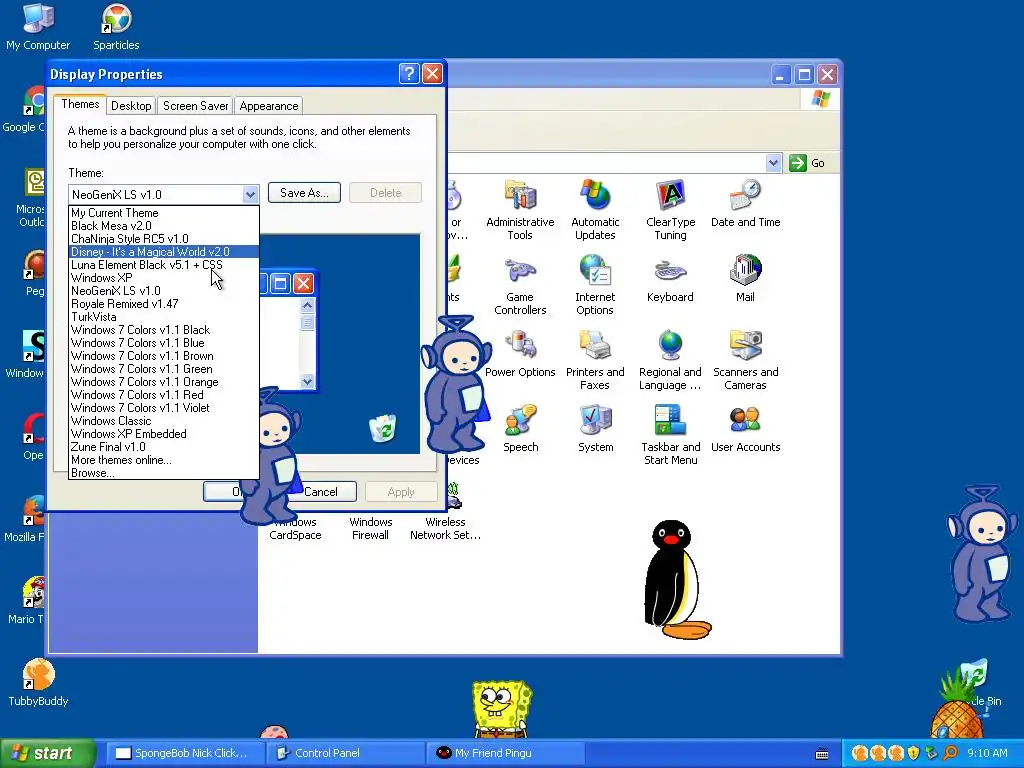Open Mail applet in Control Panel
The image size is (1024, 768).
[745, 279]
